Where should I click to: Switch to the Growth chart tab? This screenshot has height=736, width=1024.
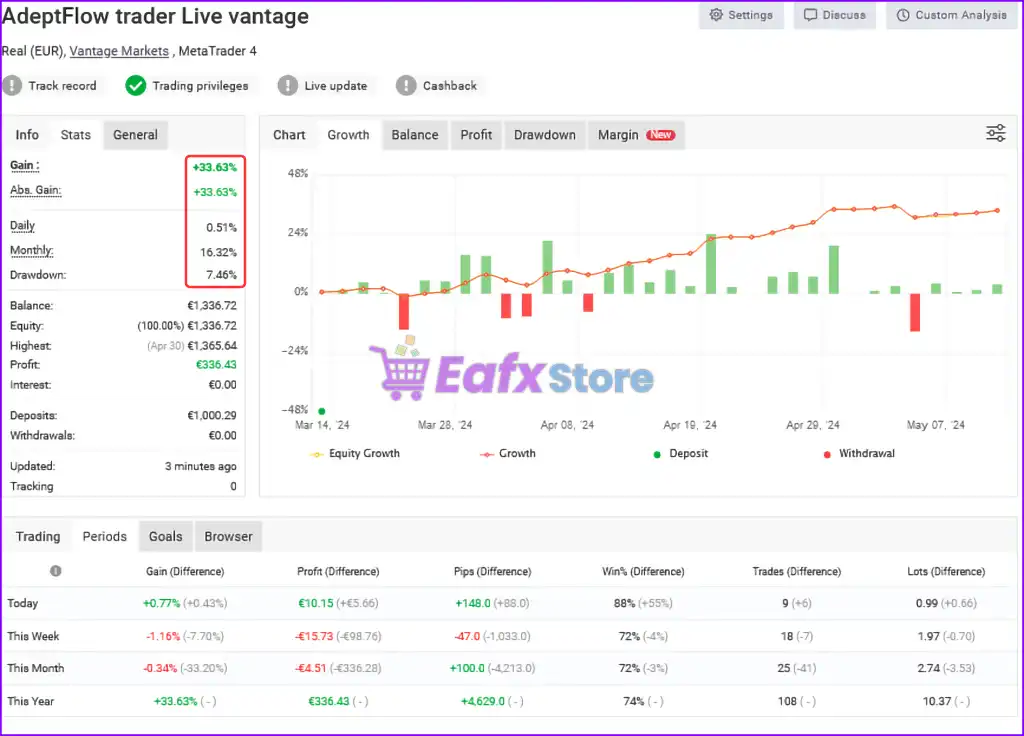[x=348, y=135]
